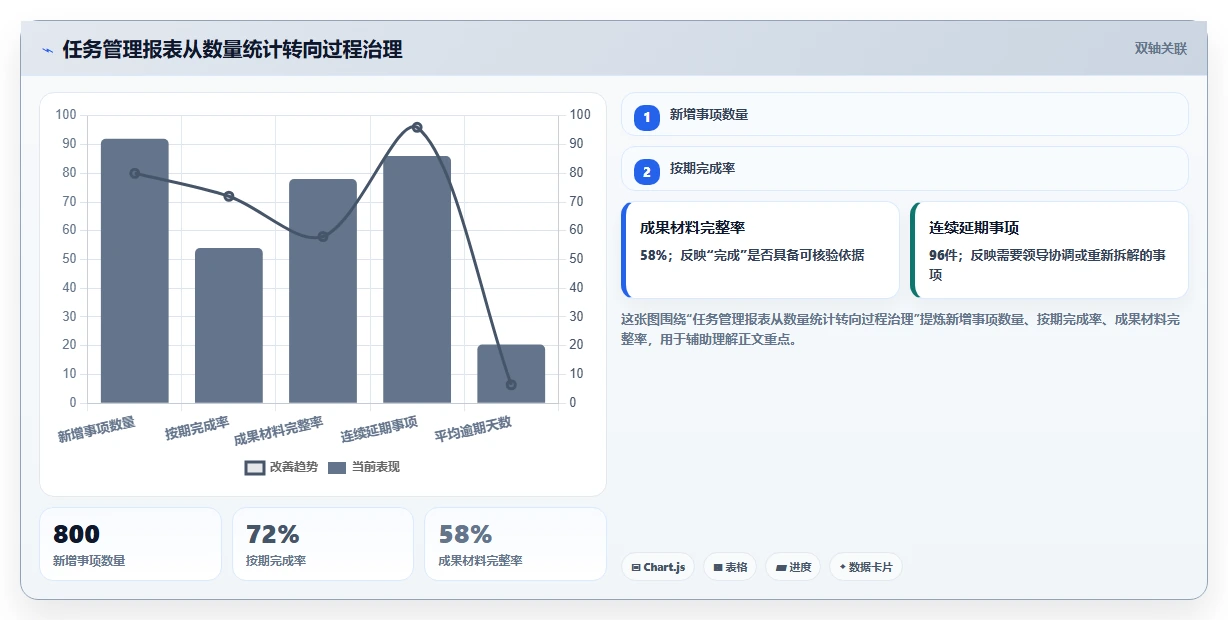Open the 连续延期事项 card
This screenshot has width=1228, height=620.
click(1049, 250)
